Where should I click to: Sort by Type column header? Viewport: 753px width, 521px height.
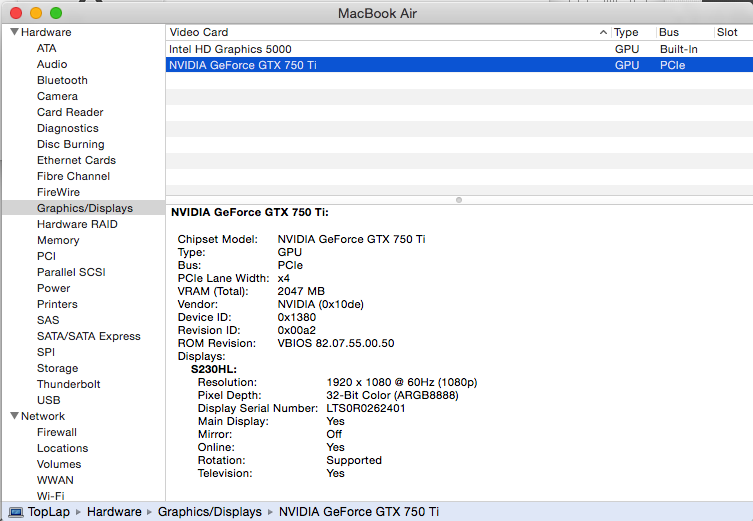(x=626, y=32)
